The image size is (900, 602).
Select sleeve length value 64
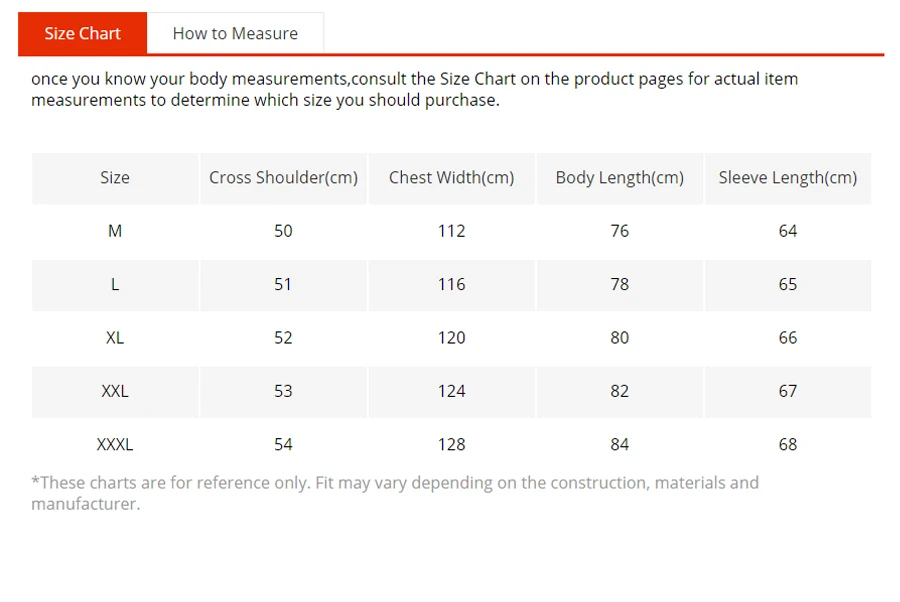pyautogui.click(x=788, y=231)
